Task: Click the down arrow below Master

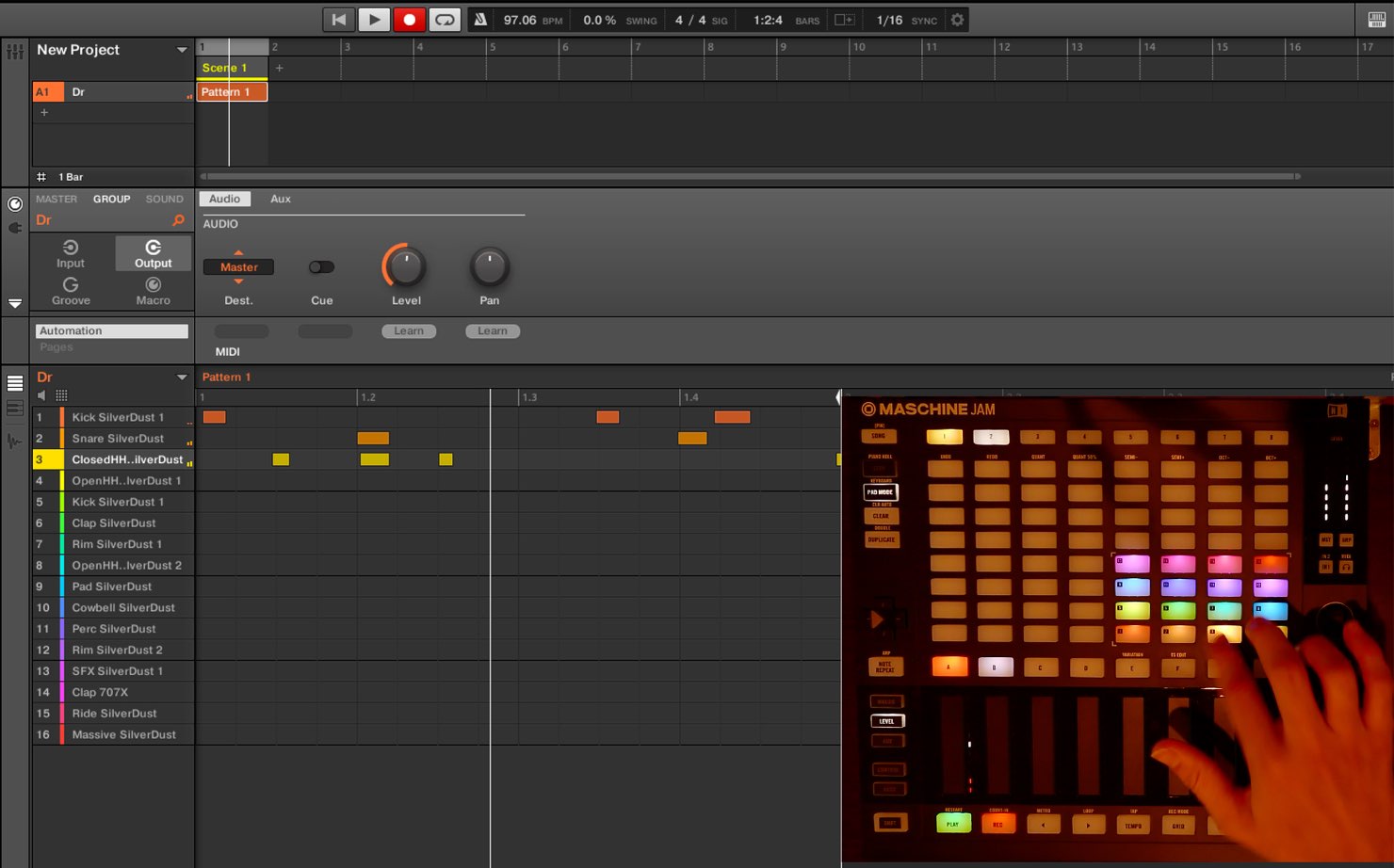Action: [238, 281]
